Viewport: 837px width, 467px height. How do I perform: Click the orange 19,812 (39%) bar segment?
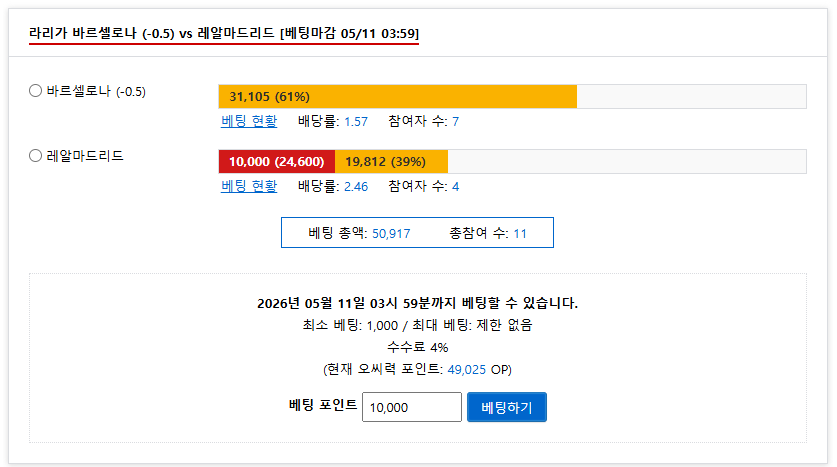tap(391, 162)
